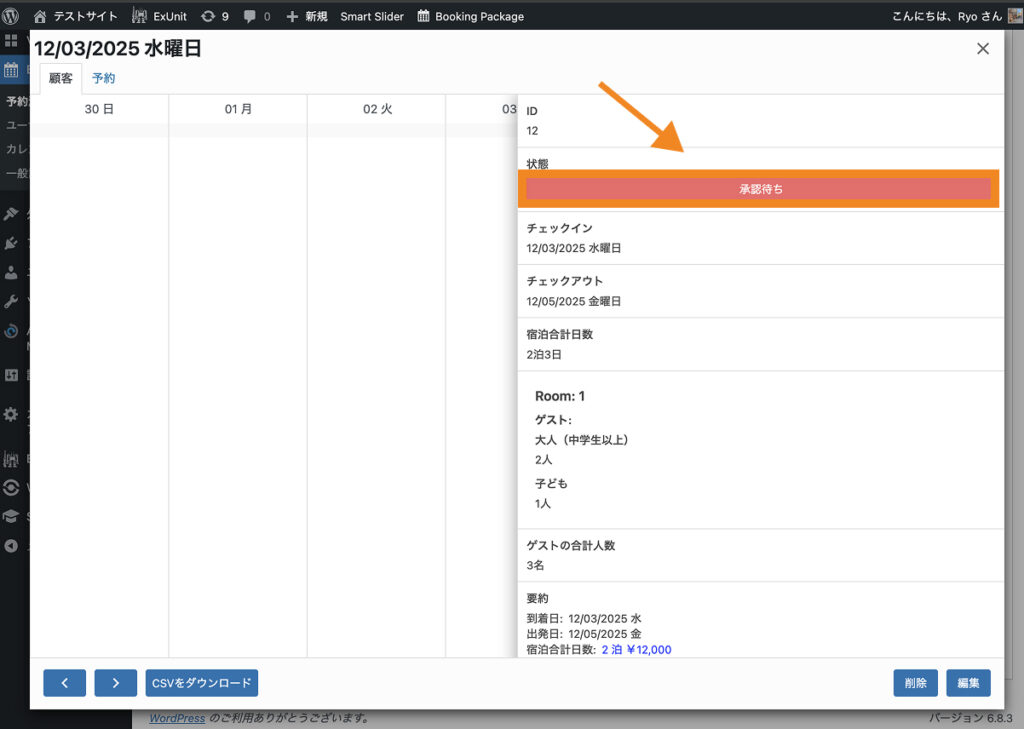Click the CSVをダウンロード button
This screenshot has width=1024, height=729.
click(x=202, y=683)
